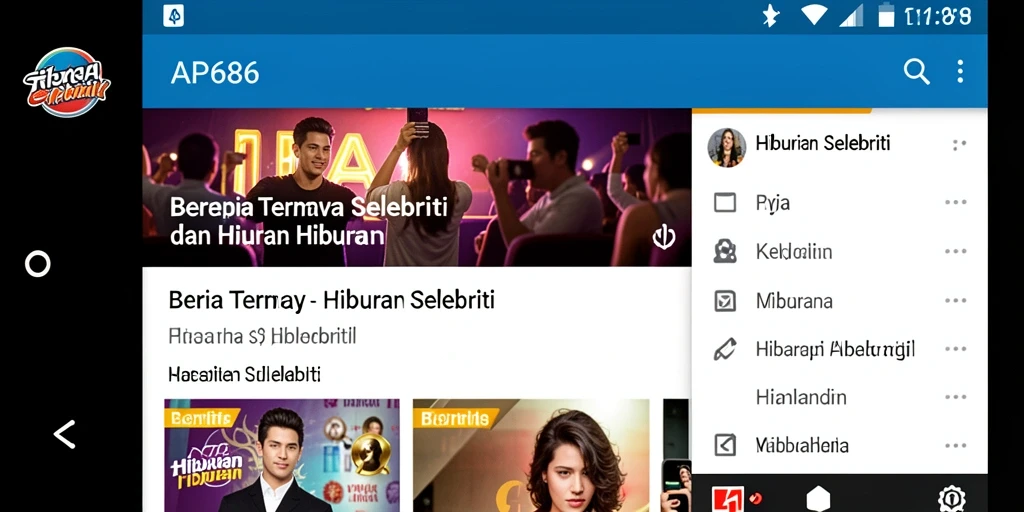The width and height of the screenshot is (1024, 512).
Task: Tap the Wi-Fi status icon
Action: tap(814, 15)
